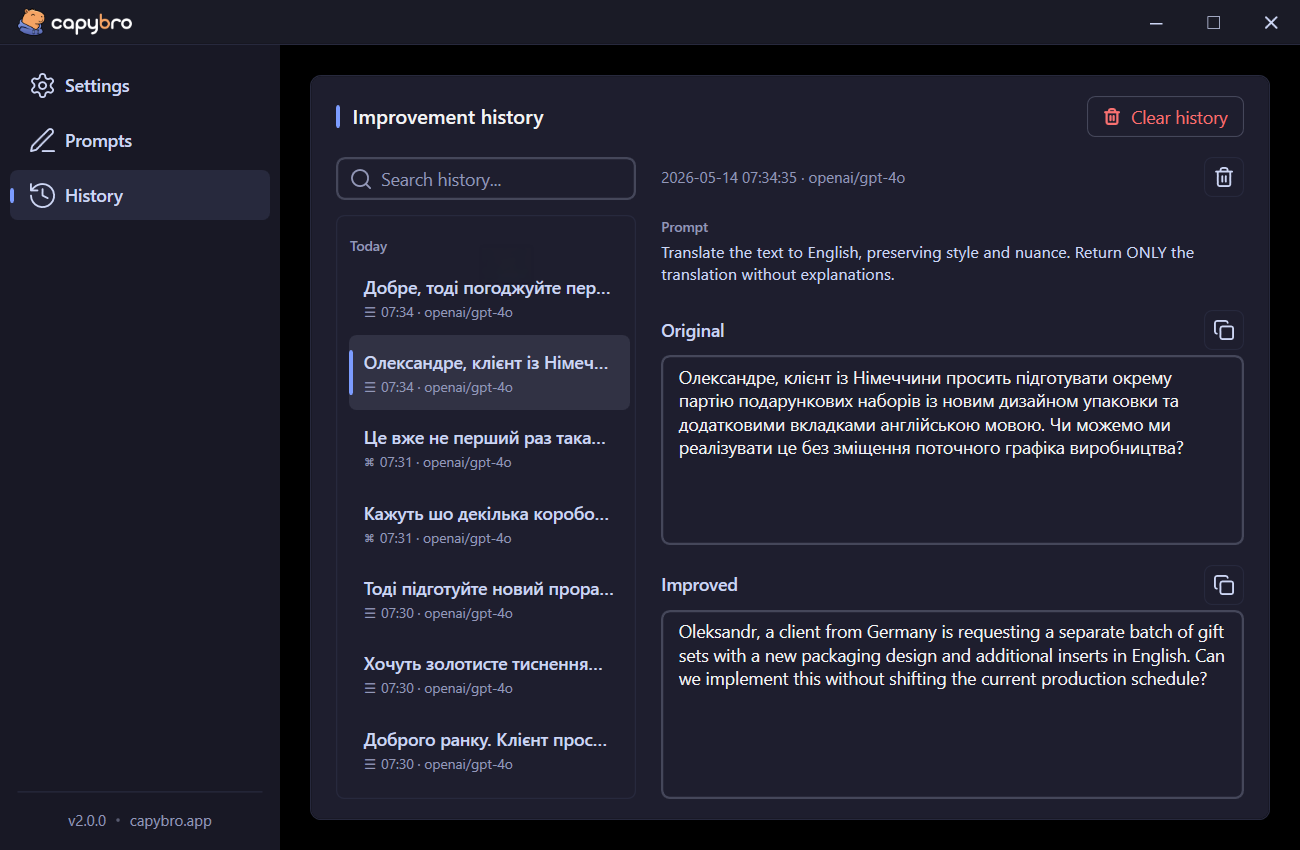Open the Prompts section
Image resolution: width=1300 pixels, height=850 pixels.
(x=140, y=141)
